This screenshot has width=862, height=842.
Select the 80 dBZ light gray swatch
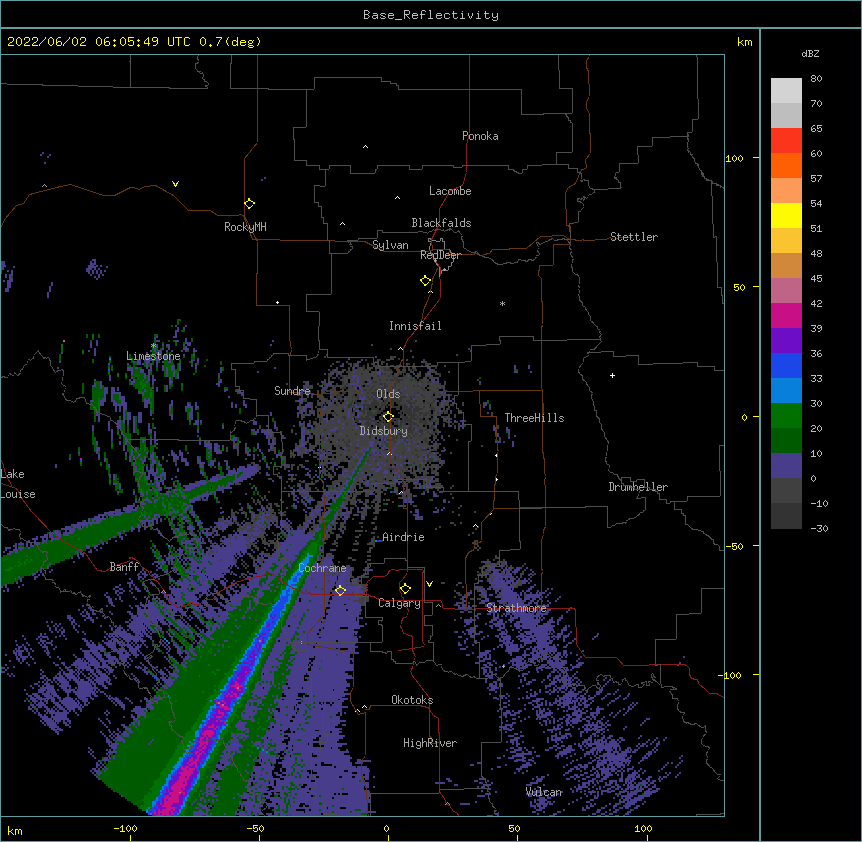(x=786, y=91)
